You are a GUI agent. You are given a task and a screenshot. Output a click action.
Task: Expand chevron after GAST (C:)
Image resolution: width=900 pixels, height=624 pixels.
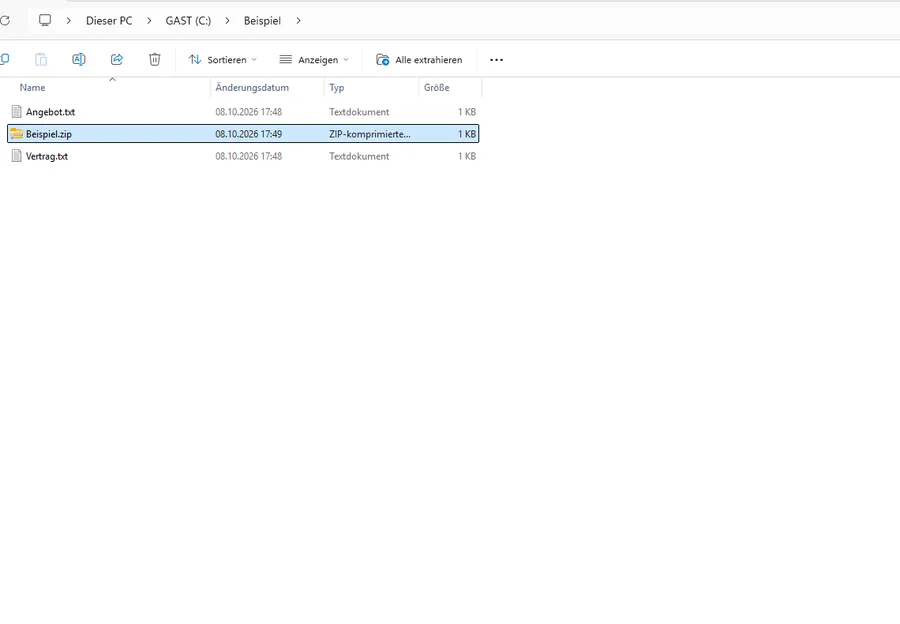(x=228, y=21)
